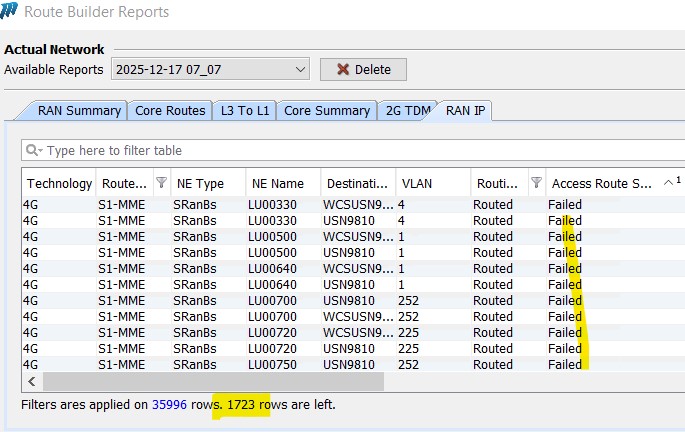Image resolution: width=685 pixels, height=432 pixels.
Task: Sort by the Technology column header
Action: click(x=59, y=183)
